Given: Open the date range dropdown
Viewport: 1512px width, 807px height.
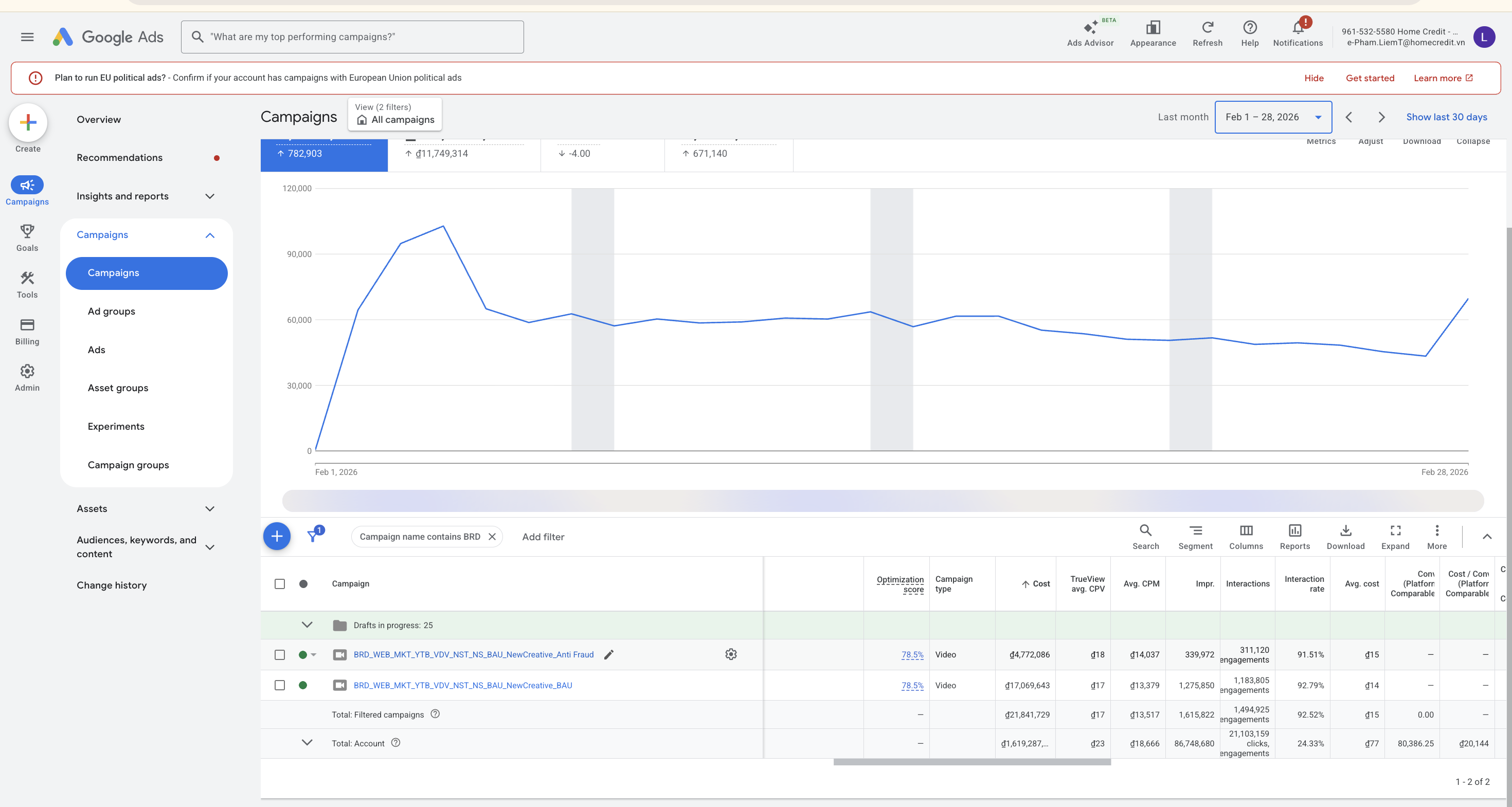Looking at the screenshot, I should click(1272, 117).
